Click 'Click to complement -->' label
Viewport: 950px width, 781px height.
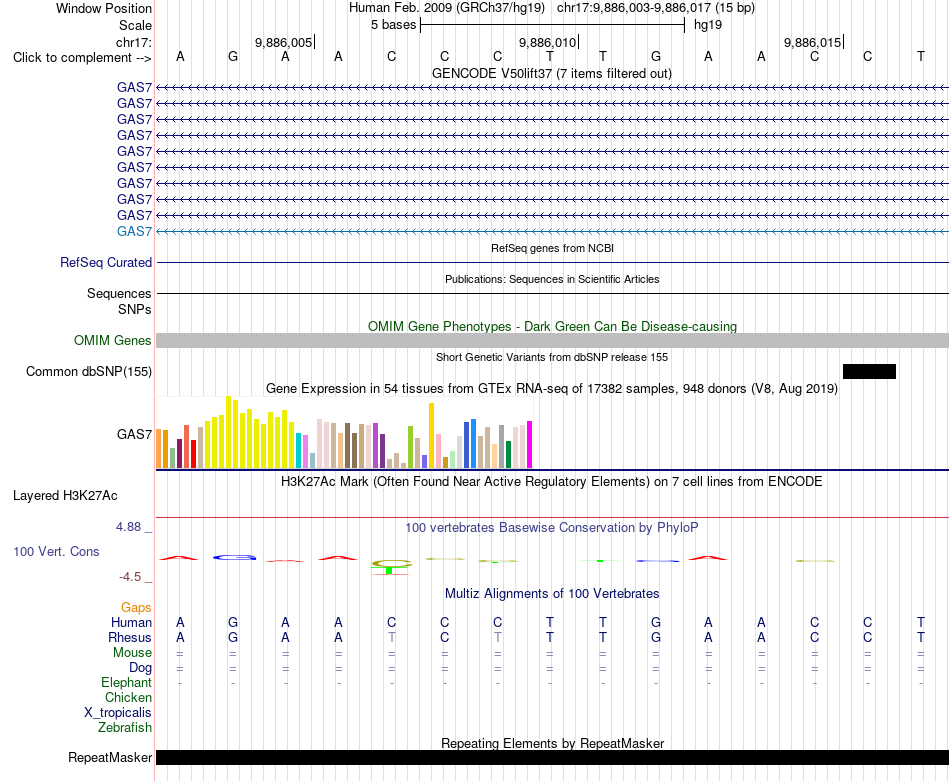(x=82, y=58)
